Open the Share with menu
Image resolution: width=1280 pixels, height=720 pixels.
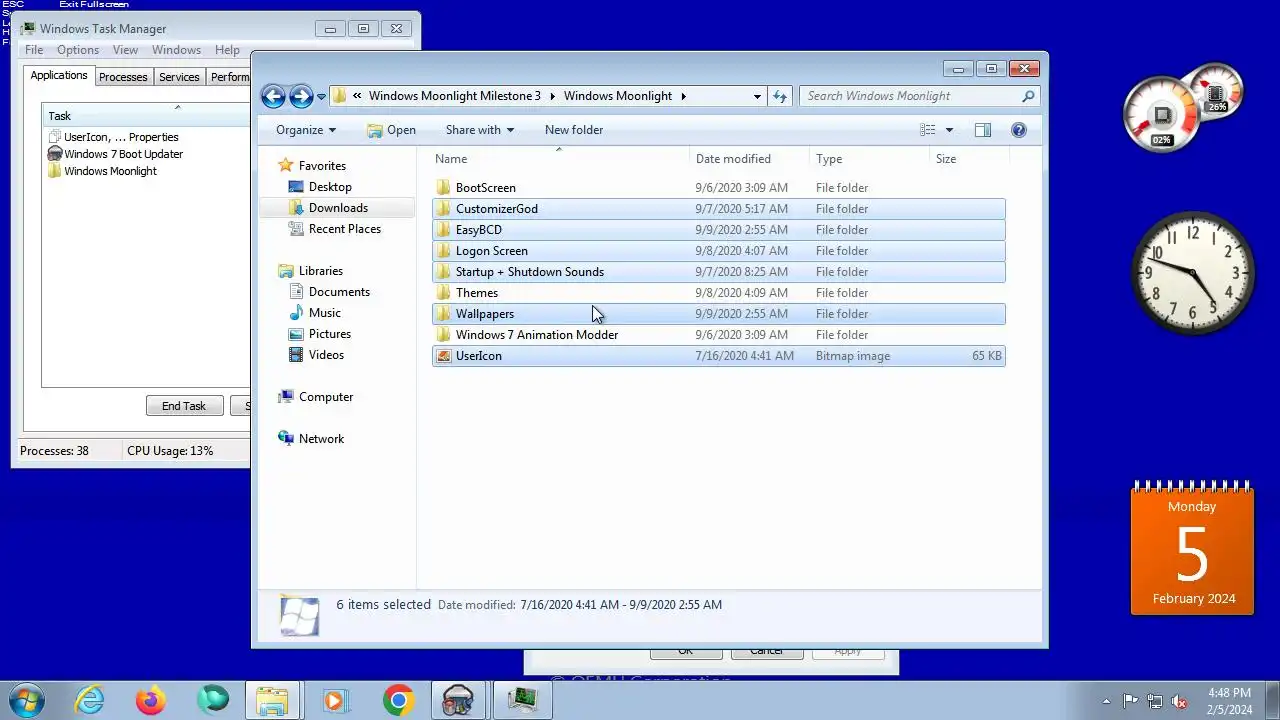(479, 130)
